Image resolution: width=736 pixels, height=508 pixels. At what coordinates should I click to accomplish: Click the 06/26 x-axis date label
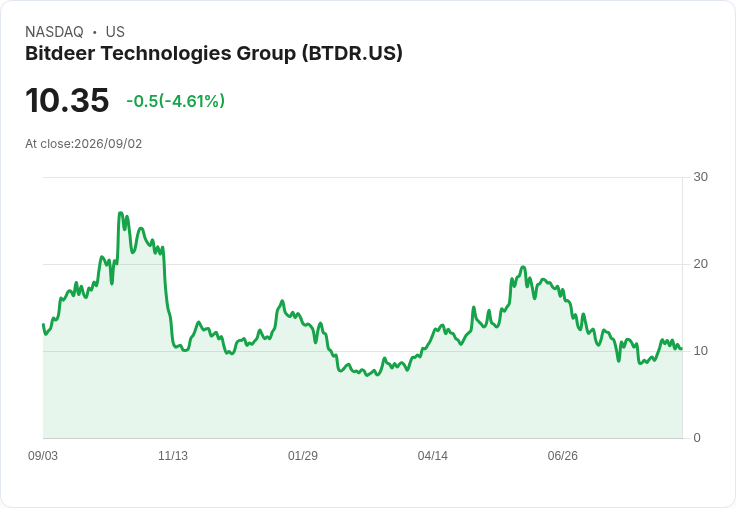[x=562, y=455]
